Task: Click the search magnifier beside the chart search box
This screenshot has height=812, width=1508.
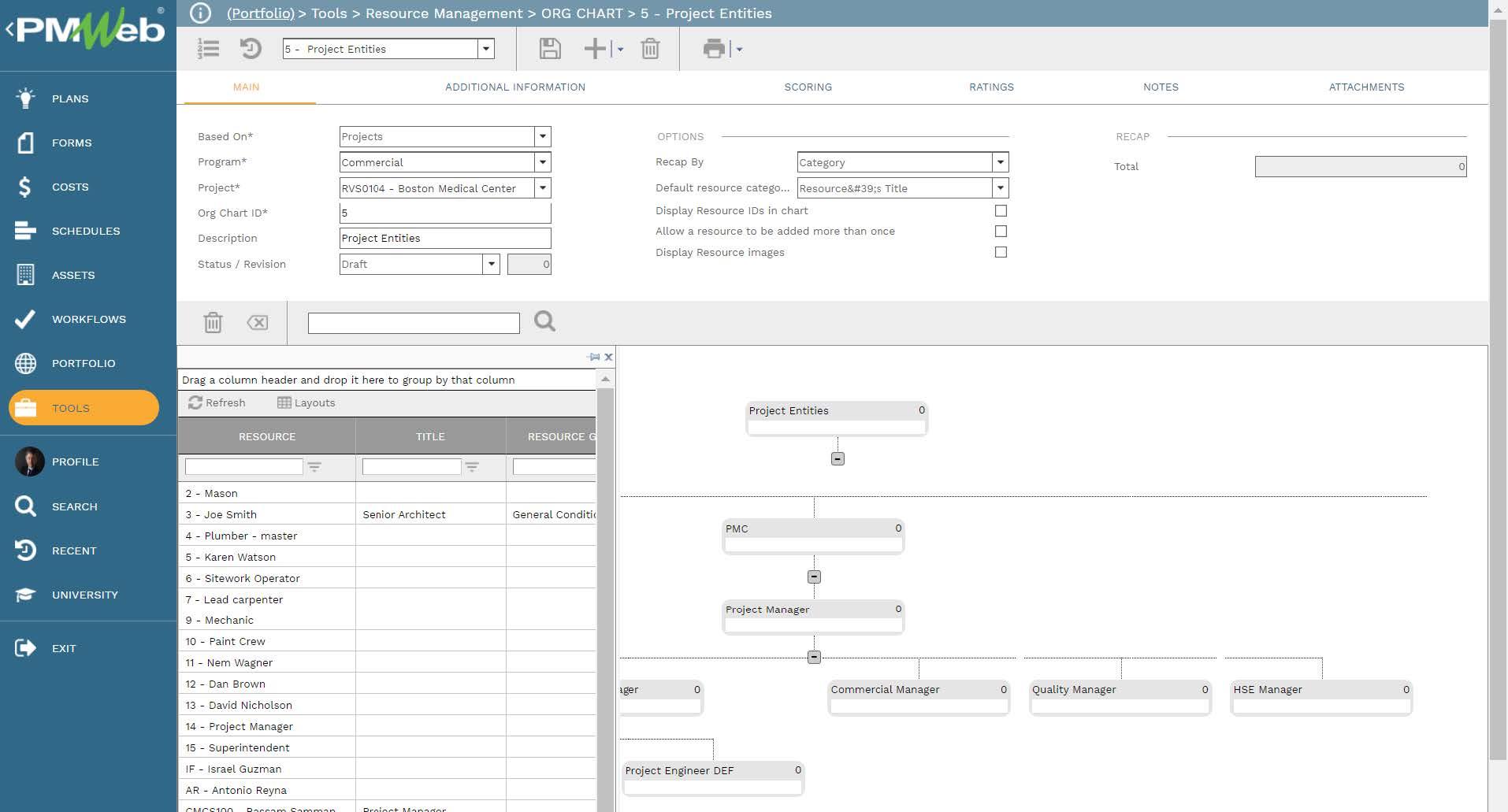Action: pos(544,321)
